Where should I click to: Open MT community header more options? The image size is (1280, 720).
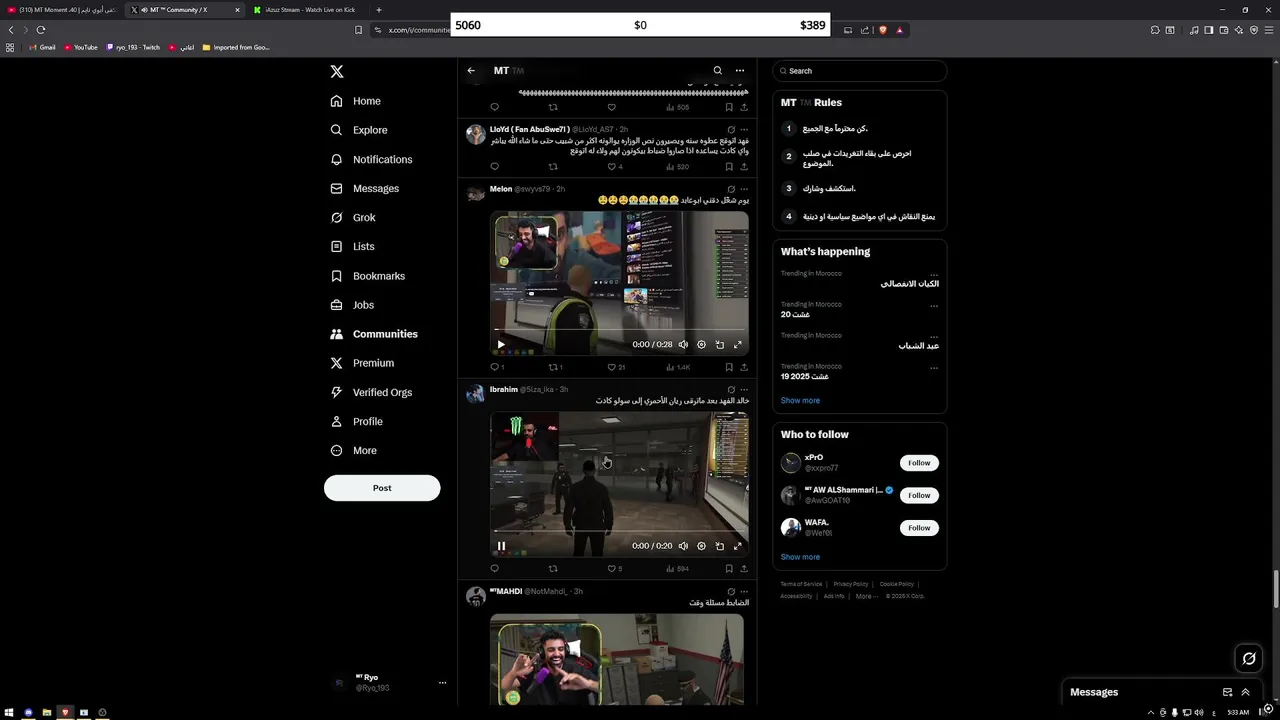[x=740, y=71]
